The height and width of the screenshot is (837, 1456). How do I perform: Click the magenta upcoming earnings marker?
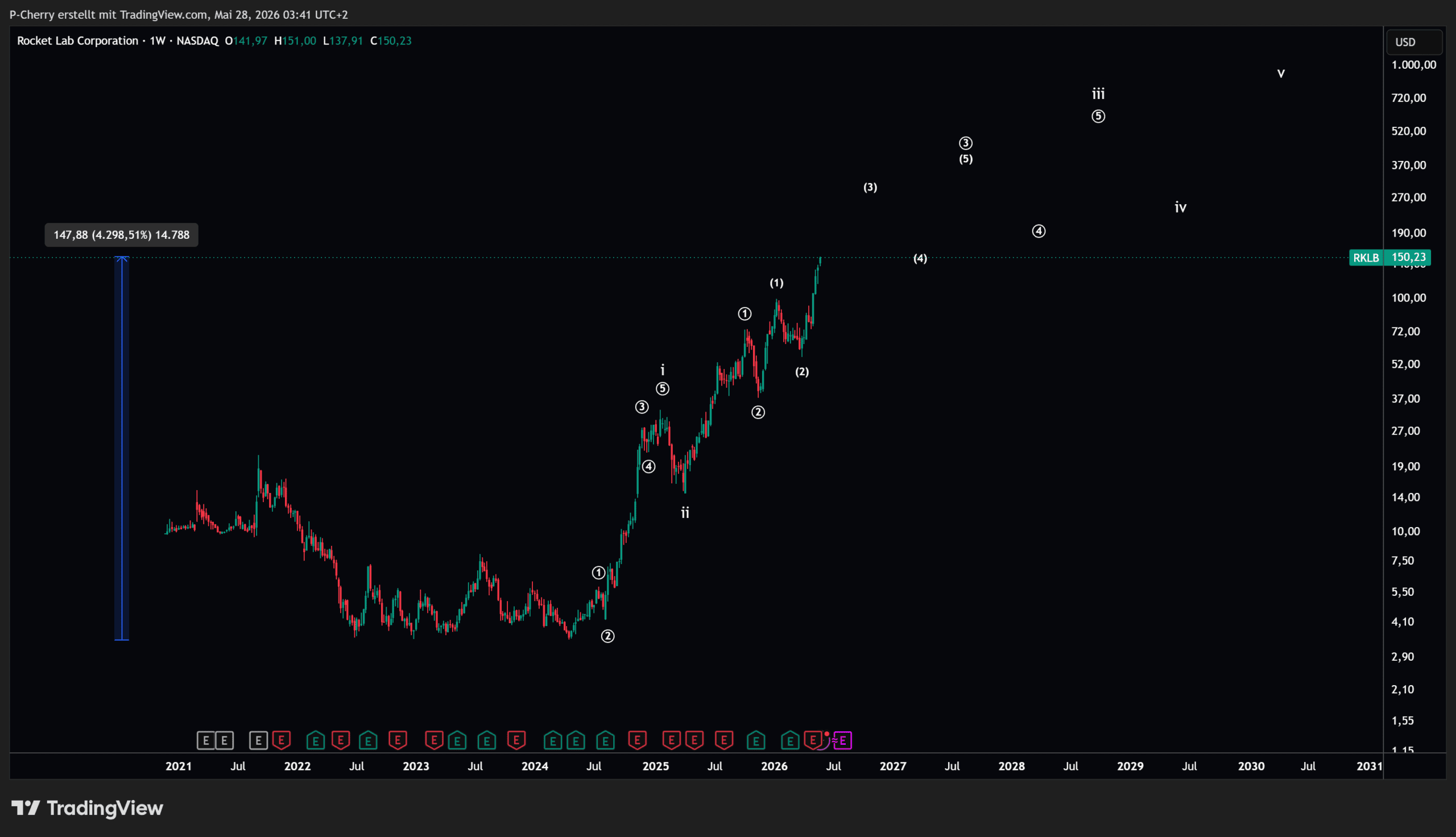coord(842,740)
